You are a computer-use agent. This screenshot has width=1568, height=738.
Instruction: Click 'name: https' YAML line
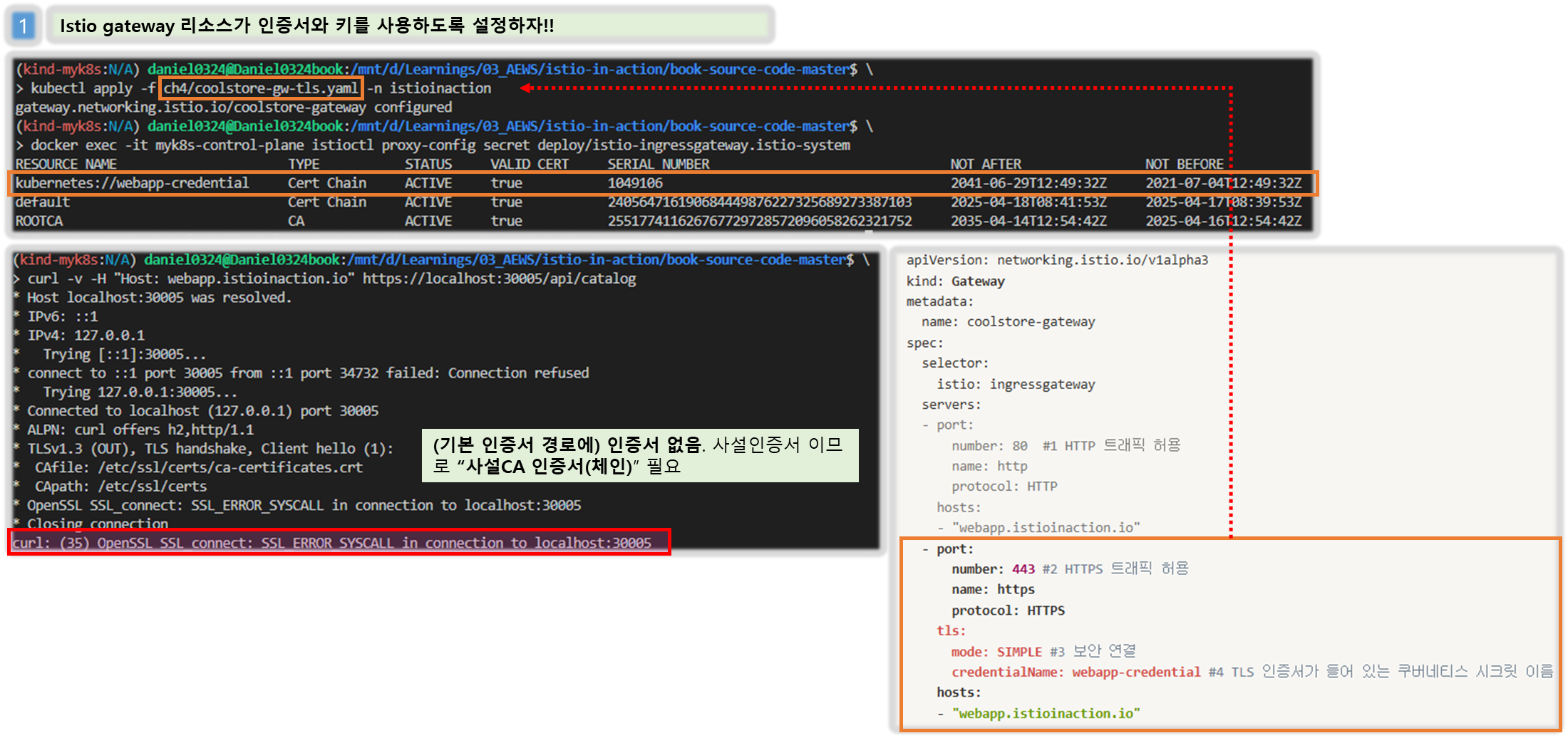coord(993,590)
